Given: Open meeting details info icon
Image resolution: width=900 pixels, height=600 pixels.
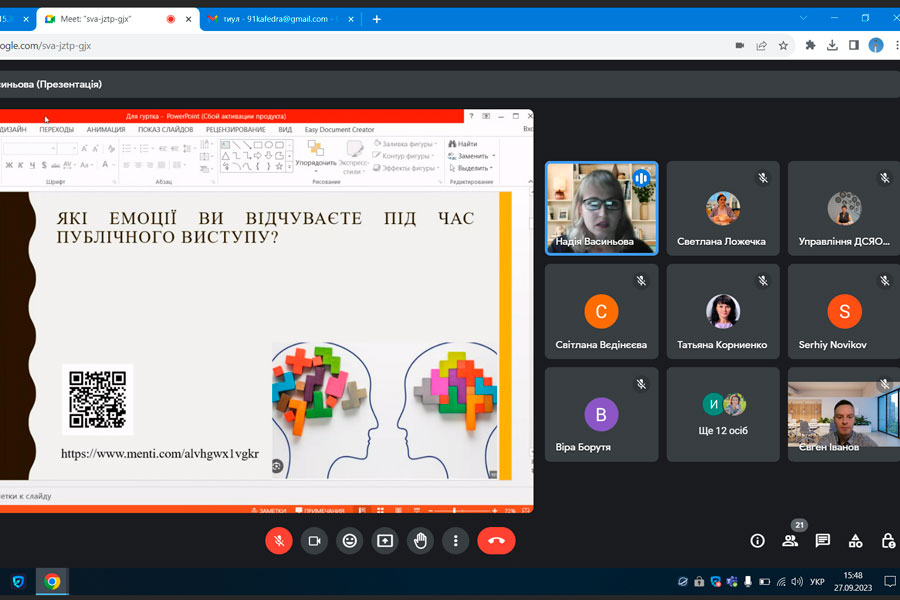Looking at the screenshot, I should tap(757, 540).
